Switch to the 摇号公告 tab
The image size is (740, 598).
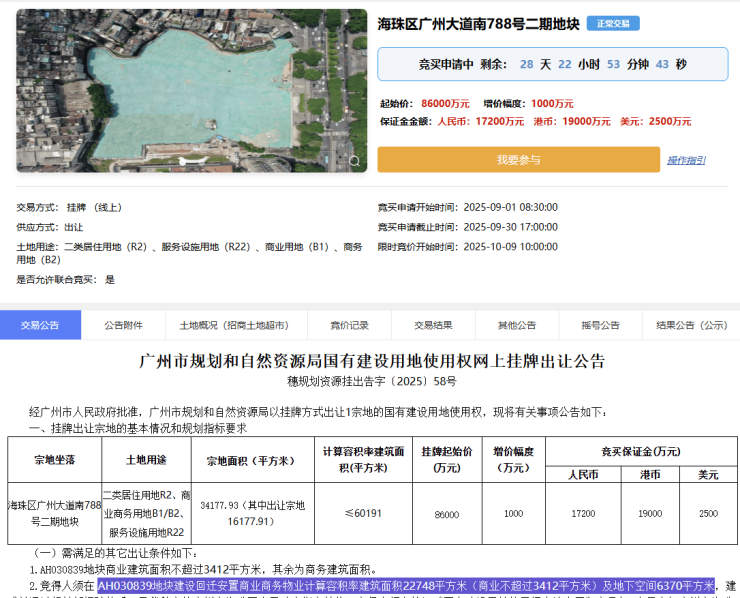[601, 325]
